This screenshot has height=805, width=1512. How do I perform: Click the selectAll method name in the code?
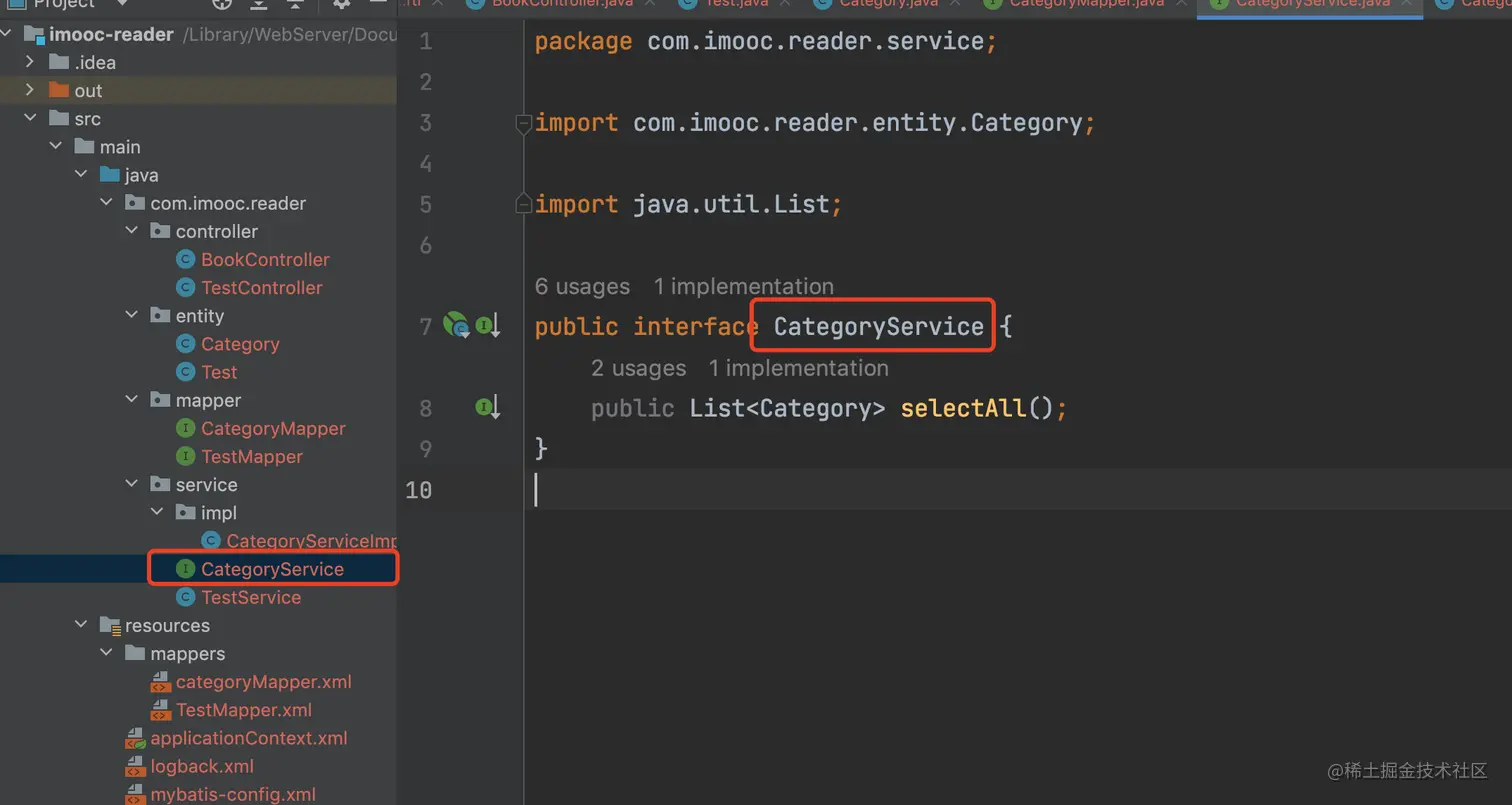click(964, 408)
